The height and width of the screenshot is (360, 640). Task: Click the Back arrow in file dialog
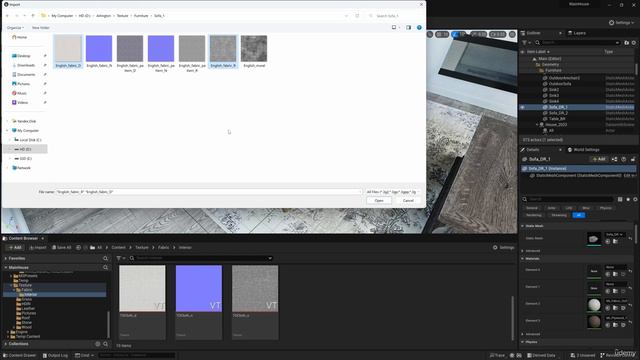click(7, 16)
